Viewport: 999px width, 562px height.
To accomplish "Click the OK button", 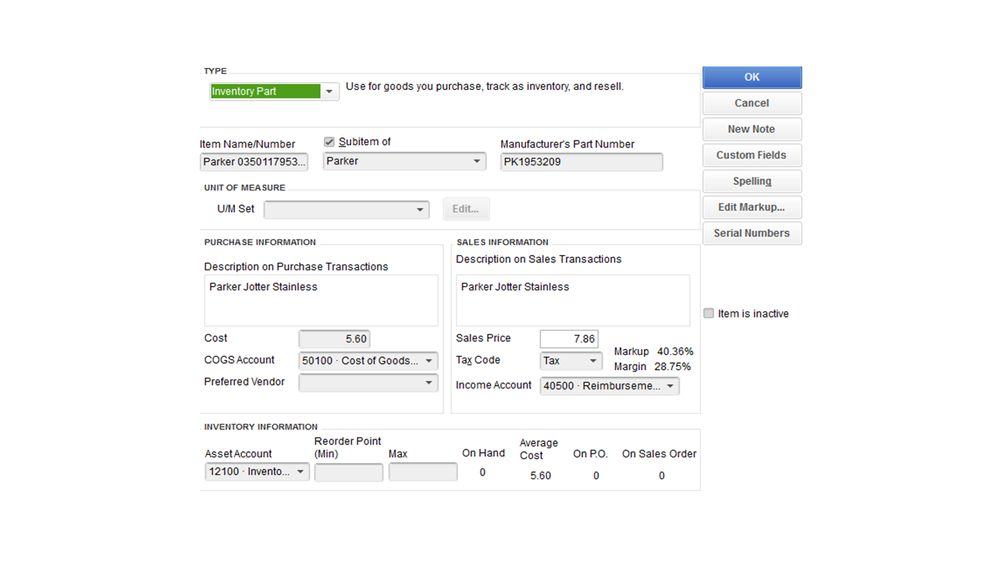I will (x=752, y=77).
